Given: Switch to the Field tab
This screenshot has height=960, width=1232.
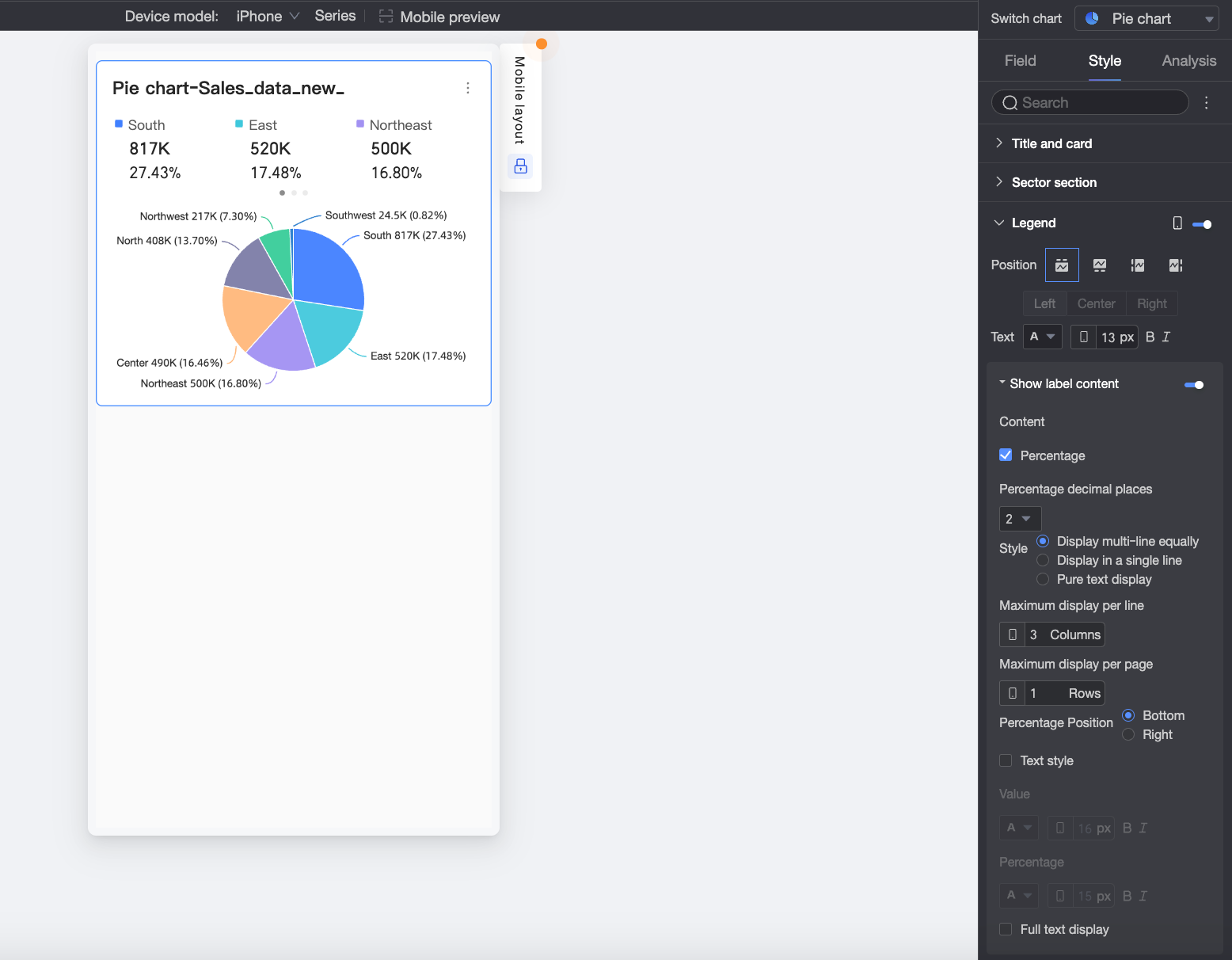Looking at the screenshot, I should (x=1020, y=61).
